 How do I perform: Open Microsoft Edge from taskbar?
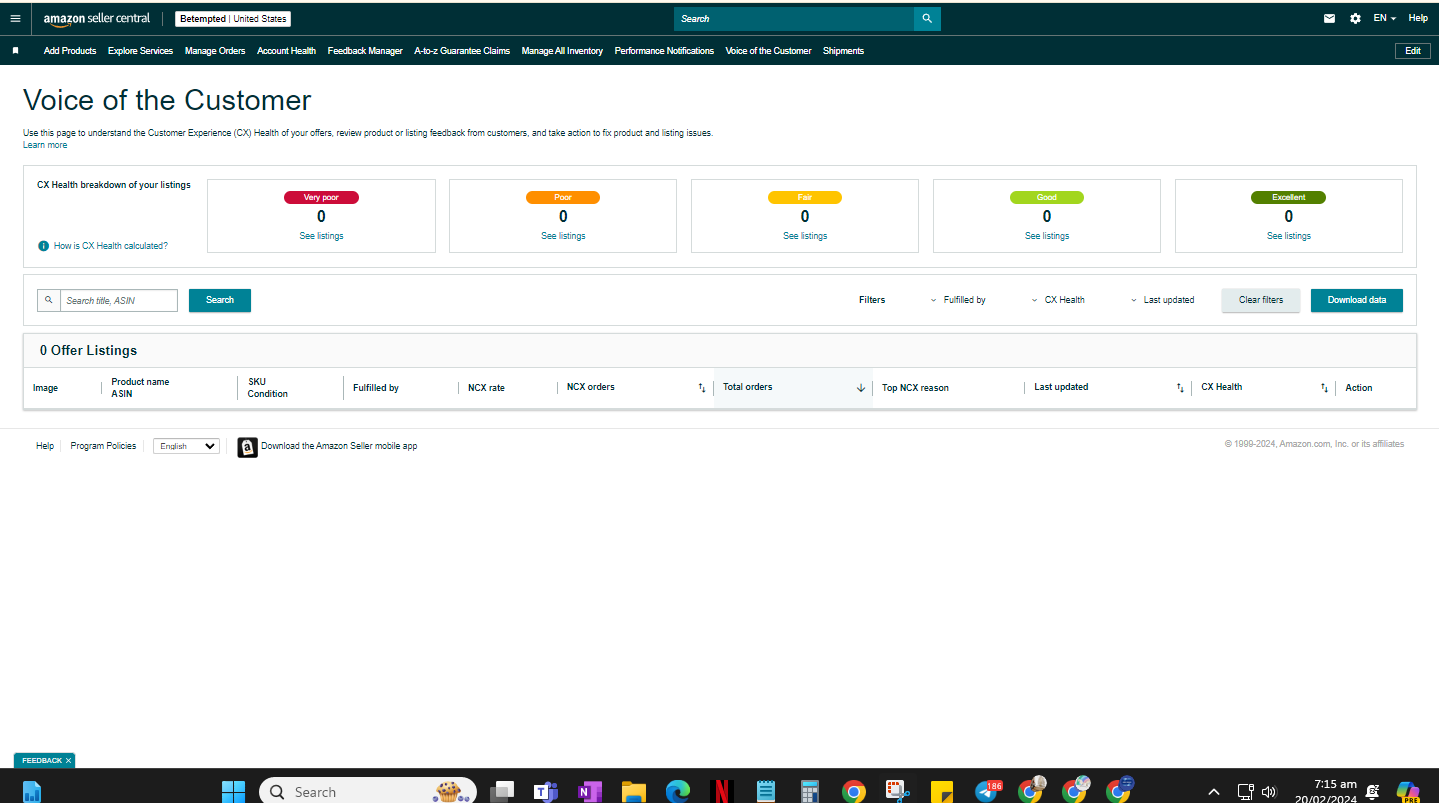click(678, 791)
